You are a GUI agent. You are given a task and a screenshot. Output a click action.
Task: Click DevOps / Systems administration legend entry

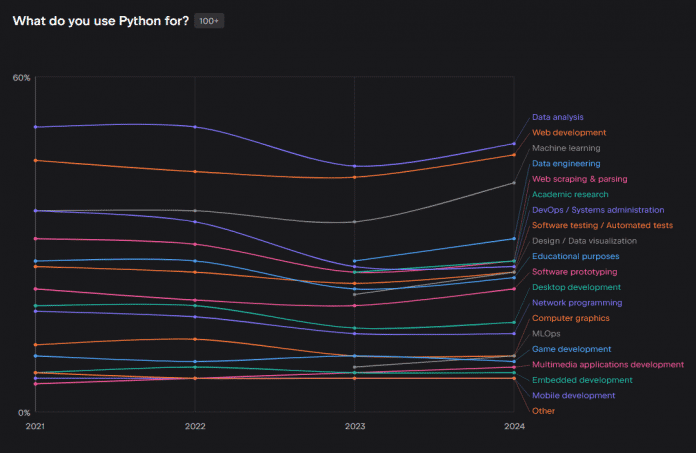click(597, 210)
